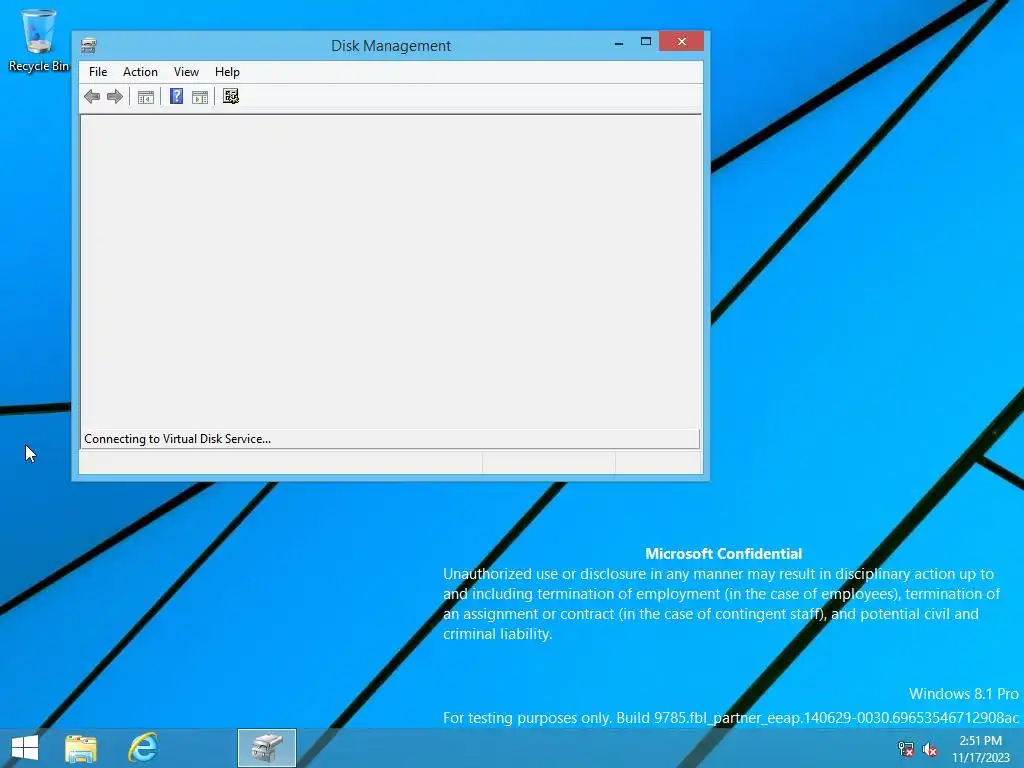This screenshot has width=1024, height=768.
Task: Click the Forward arrow toolbar icon
Action: pos(115,97)
